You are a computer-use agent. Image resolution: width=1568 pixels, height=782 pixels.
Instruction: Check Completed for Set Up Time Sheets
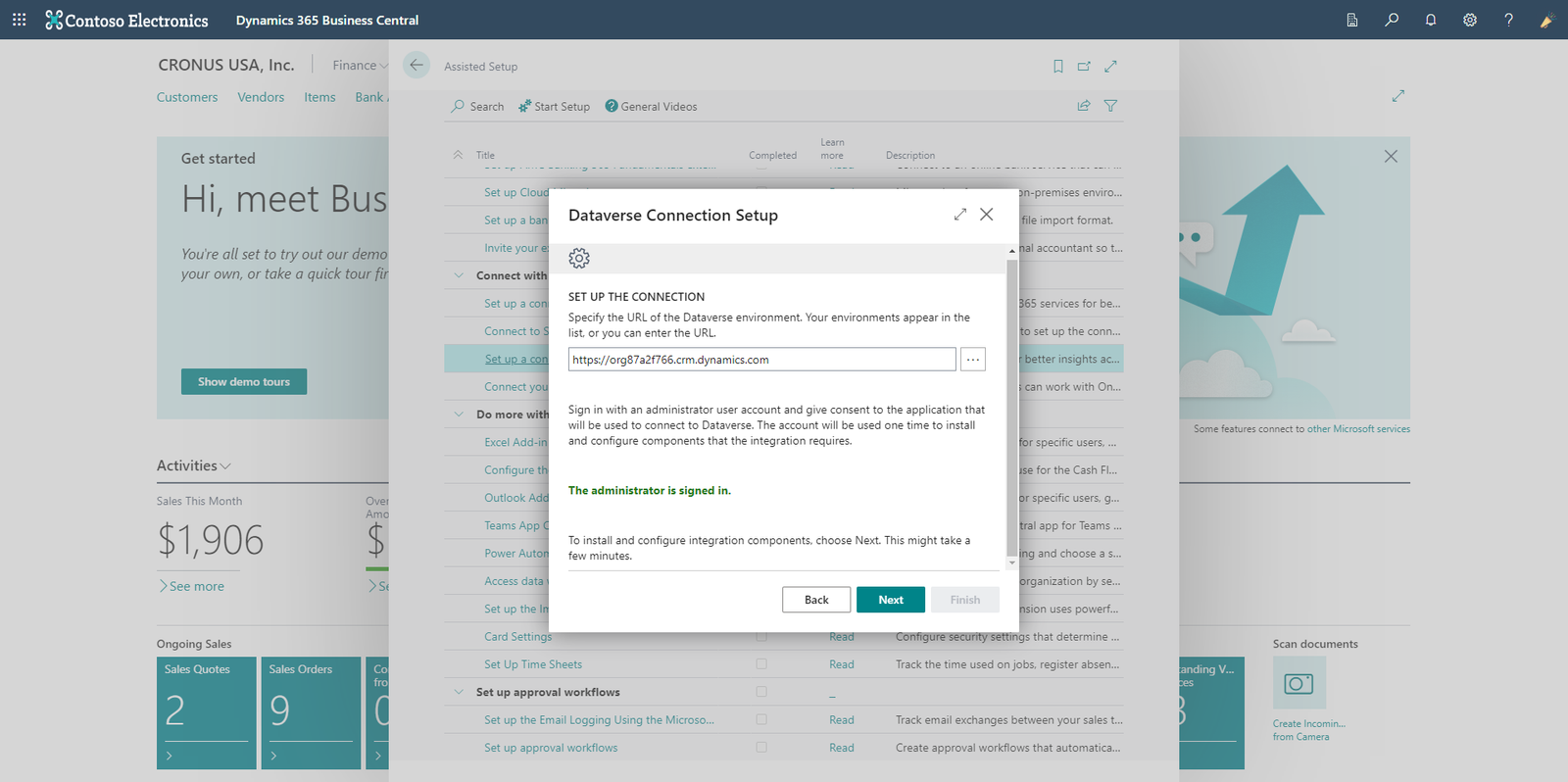(761, 663)
